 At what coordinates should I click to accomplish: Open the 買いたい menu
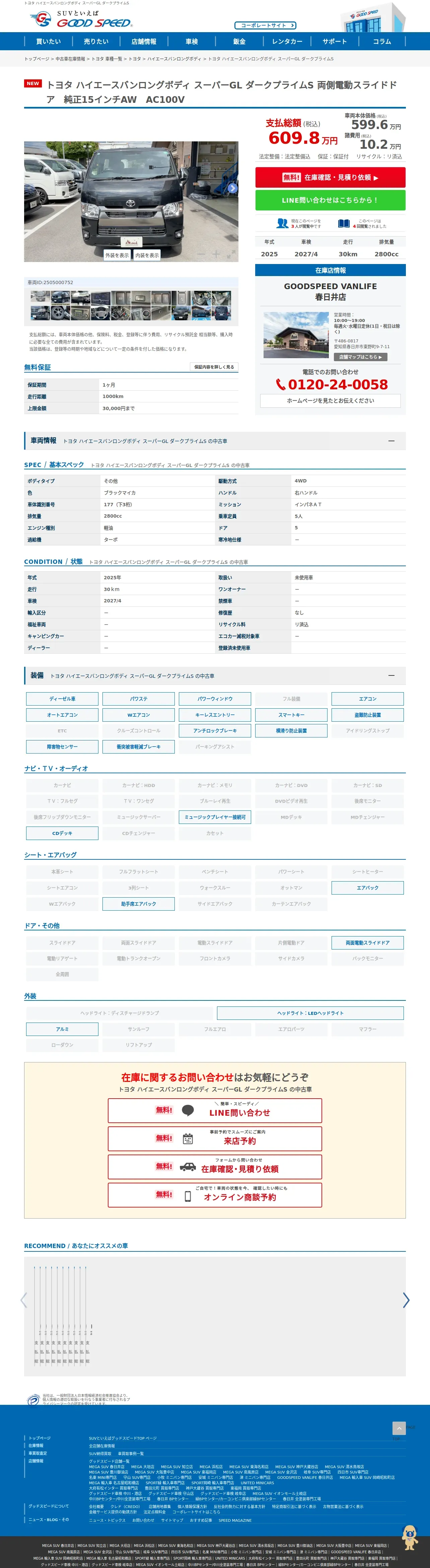pos(49,42)
